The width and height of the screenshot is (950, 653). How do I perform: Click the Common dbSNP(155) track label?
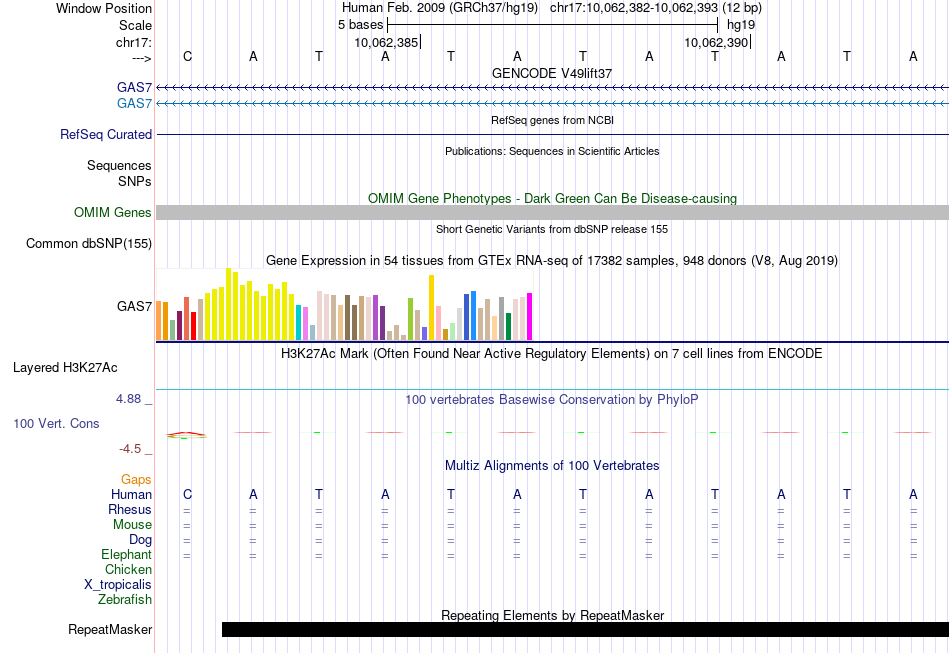point(89,244)
